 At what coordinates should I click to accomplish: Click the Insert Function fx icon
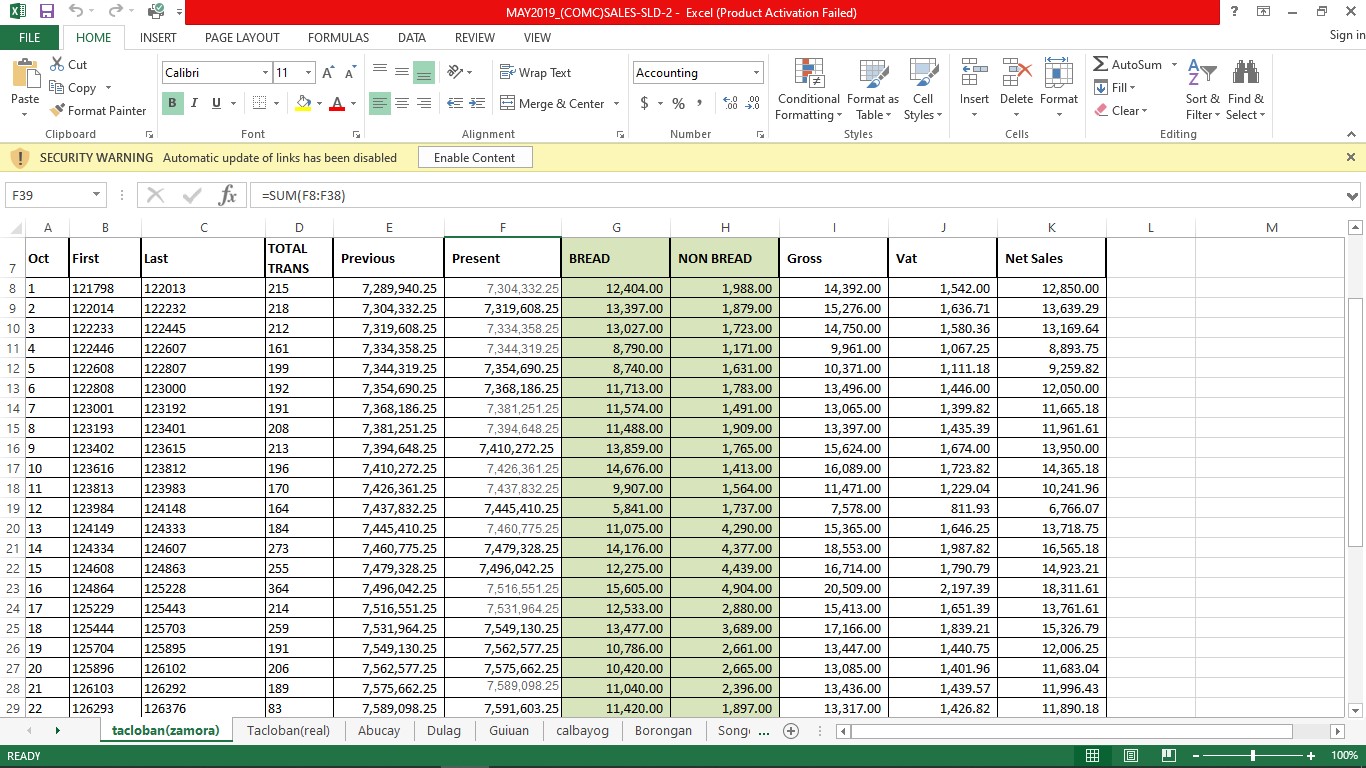coord(227,195)
